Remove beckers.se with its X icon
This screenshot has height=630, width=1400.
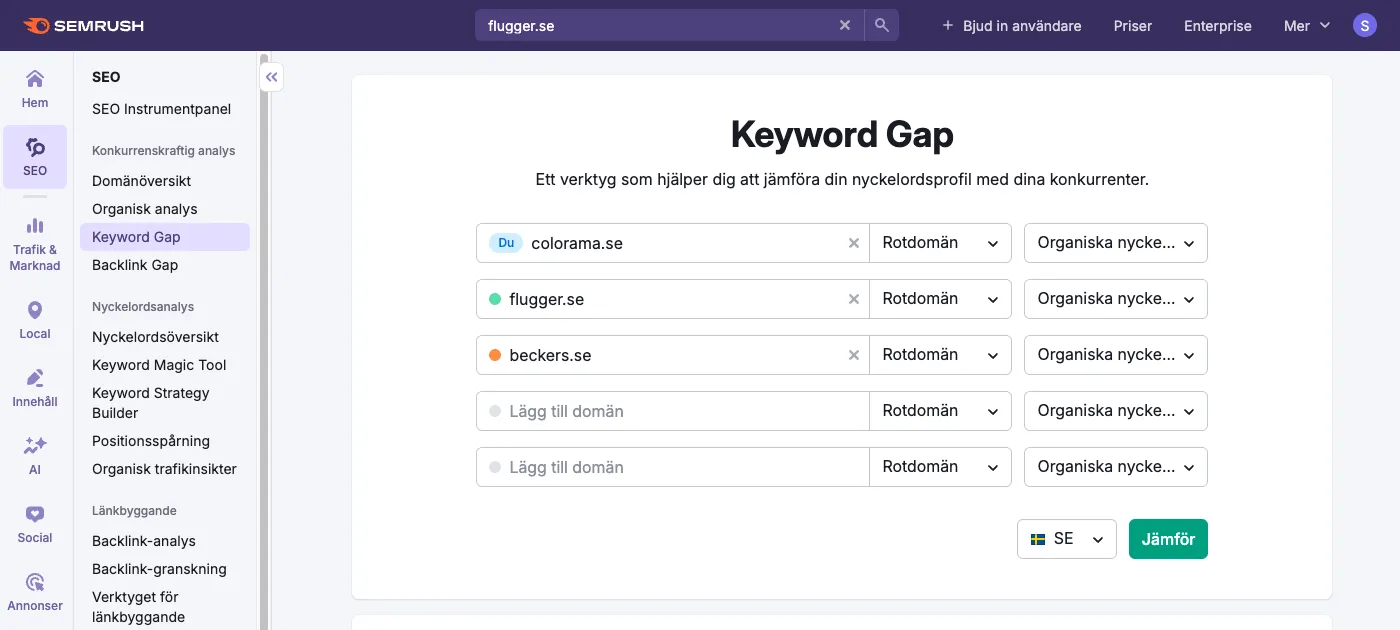854,355
